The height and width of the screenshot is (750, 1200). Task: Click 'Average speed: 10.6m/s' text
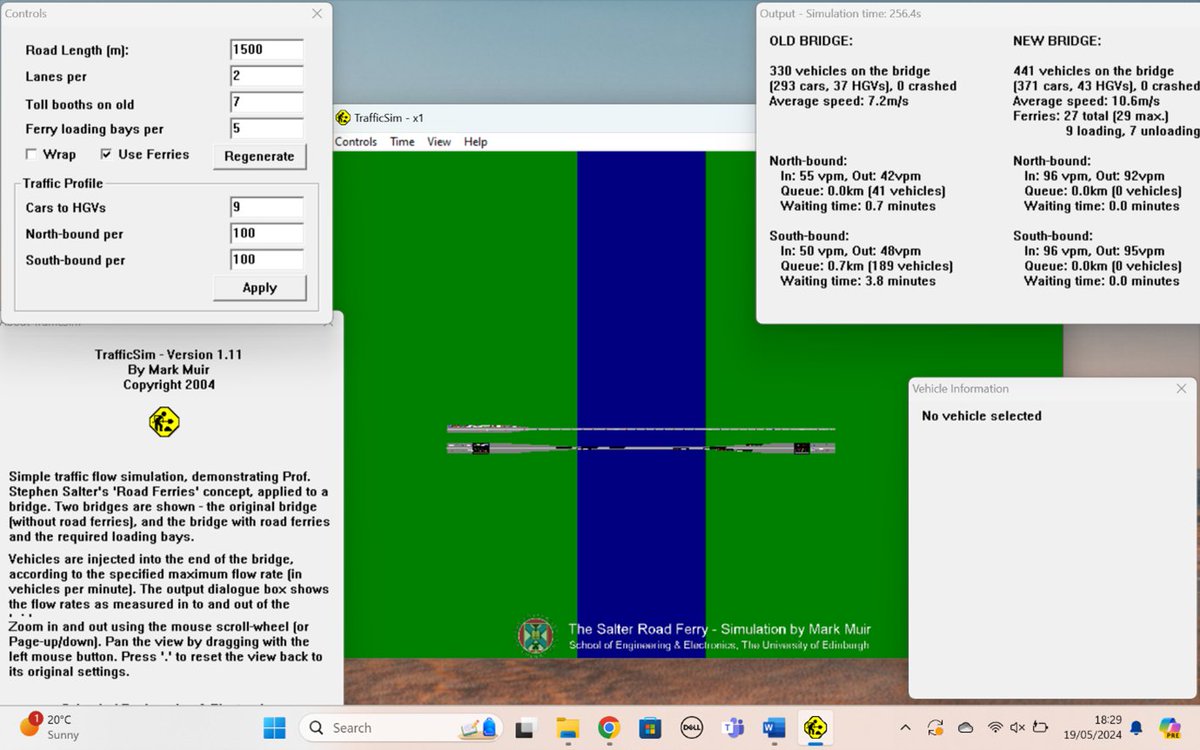[x=1086, y=101]
